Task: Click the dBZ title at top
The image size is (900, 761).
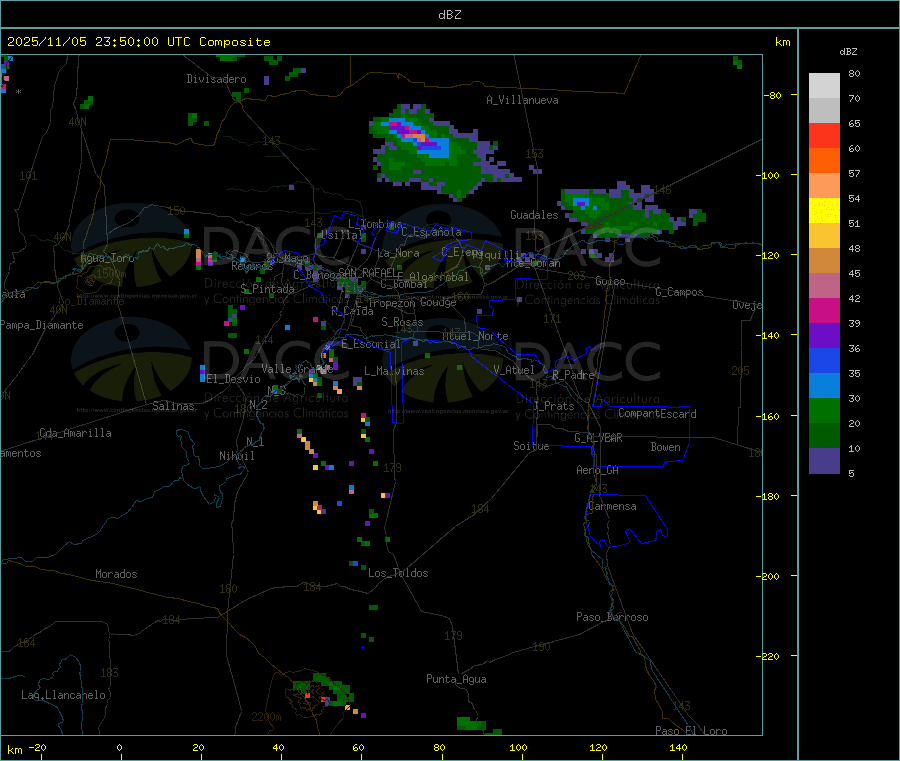Action: [x=449, y=15]
